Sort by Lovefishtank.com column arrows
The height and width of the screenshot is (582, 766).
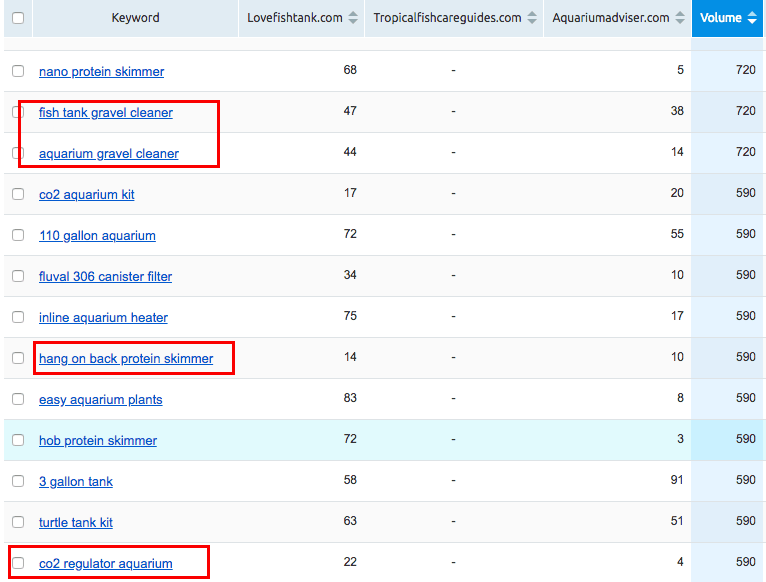coord(353,18)
